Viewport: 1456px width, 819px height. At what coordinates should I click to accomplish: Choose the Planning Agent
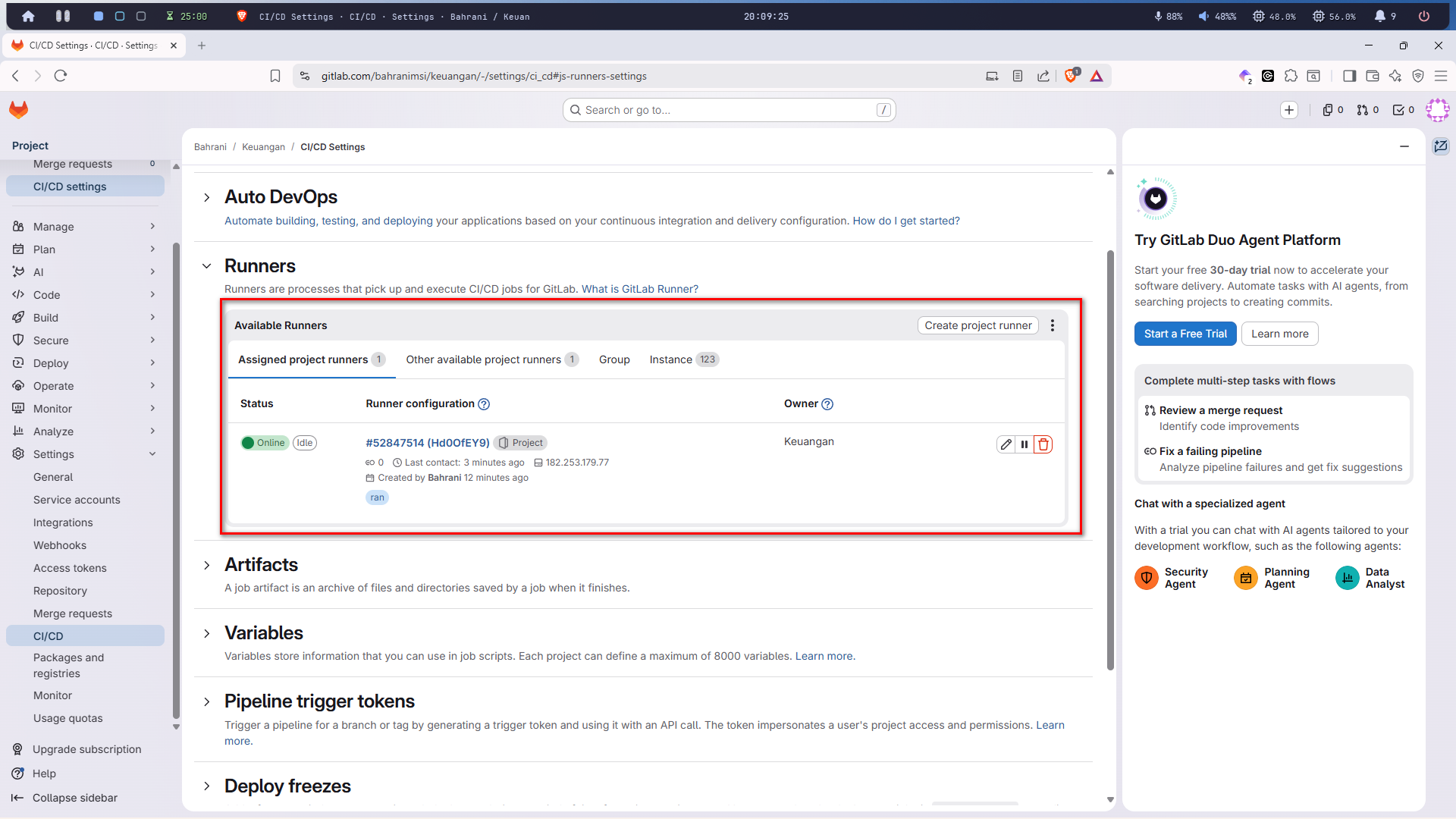[x=1272, y=578]
